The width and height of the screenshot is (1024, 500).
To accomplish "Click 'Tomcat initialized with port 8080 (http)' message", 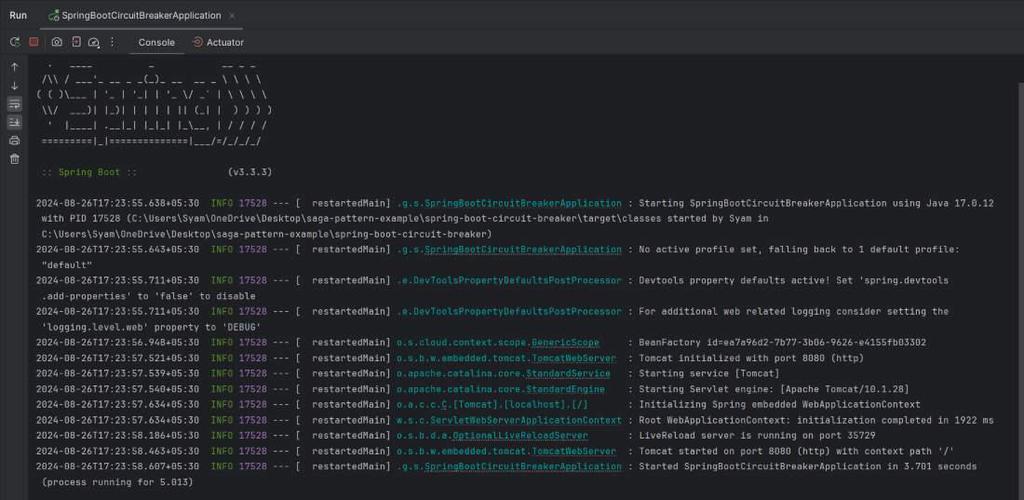I will coord(751,358).
